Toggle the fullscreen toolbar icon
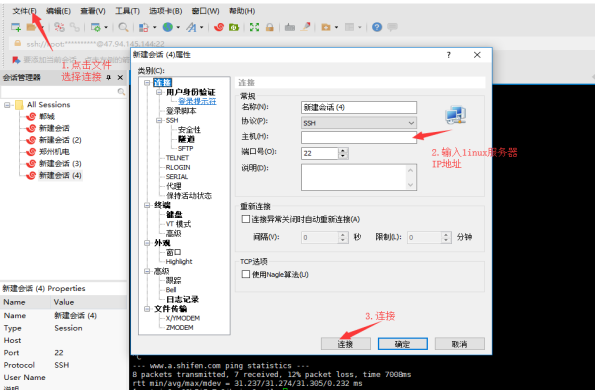 point(254,27)
